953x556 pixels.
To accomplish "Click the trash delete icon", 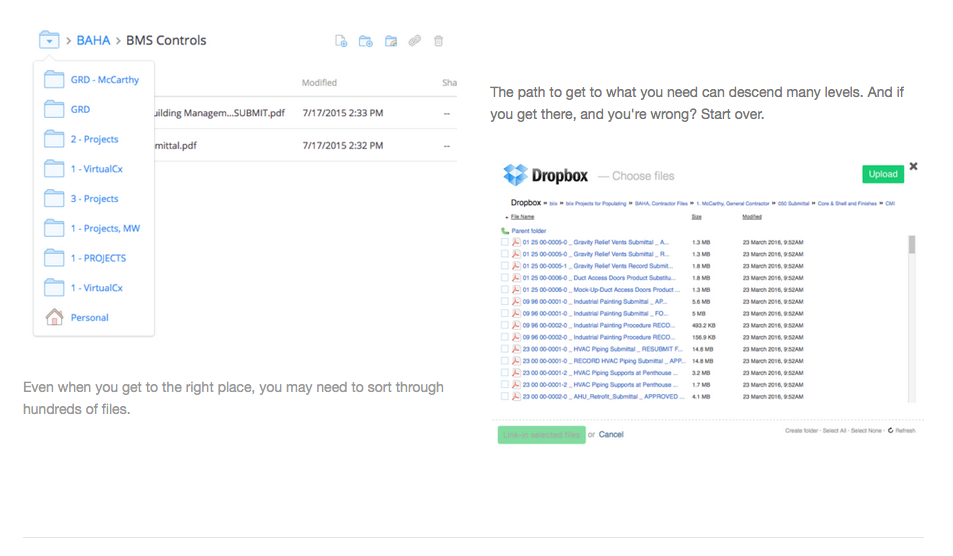I will tap(438, 41).
